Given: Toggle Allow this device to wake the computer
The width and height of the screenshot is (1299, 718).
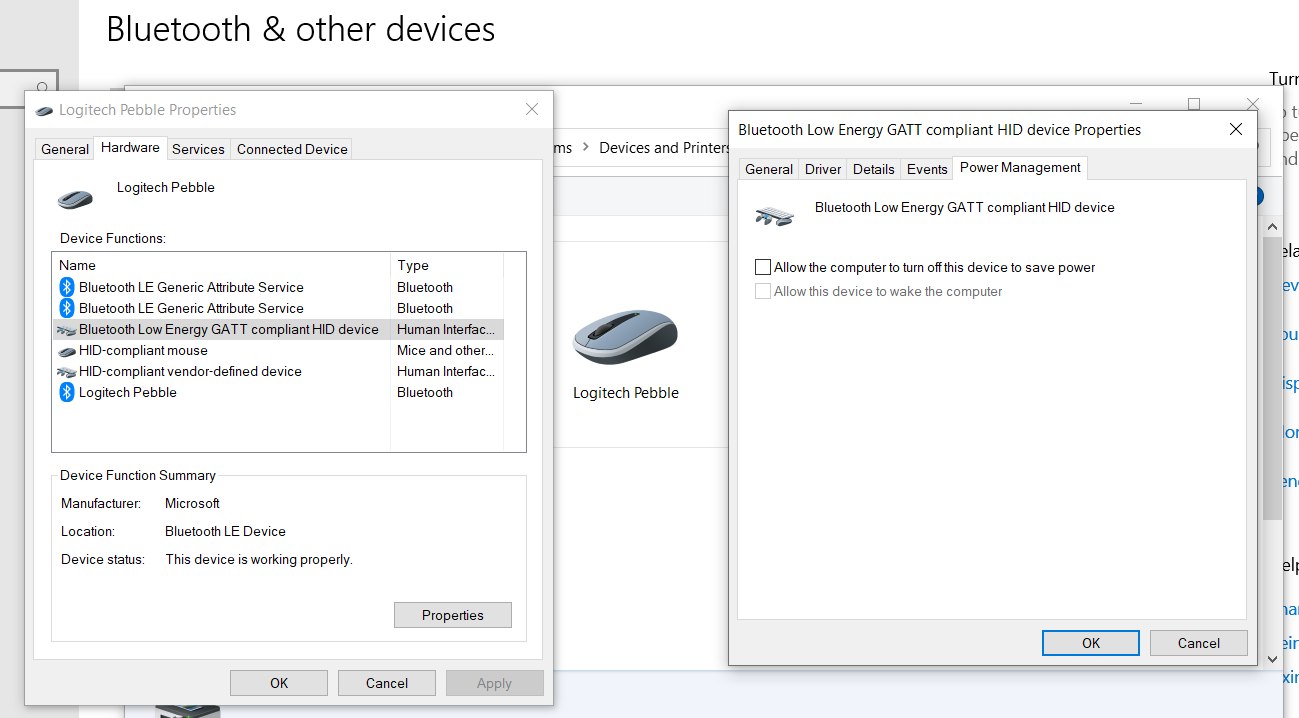Looking at the screenshot, I should point(763,291).
